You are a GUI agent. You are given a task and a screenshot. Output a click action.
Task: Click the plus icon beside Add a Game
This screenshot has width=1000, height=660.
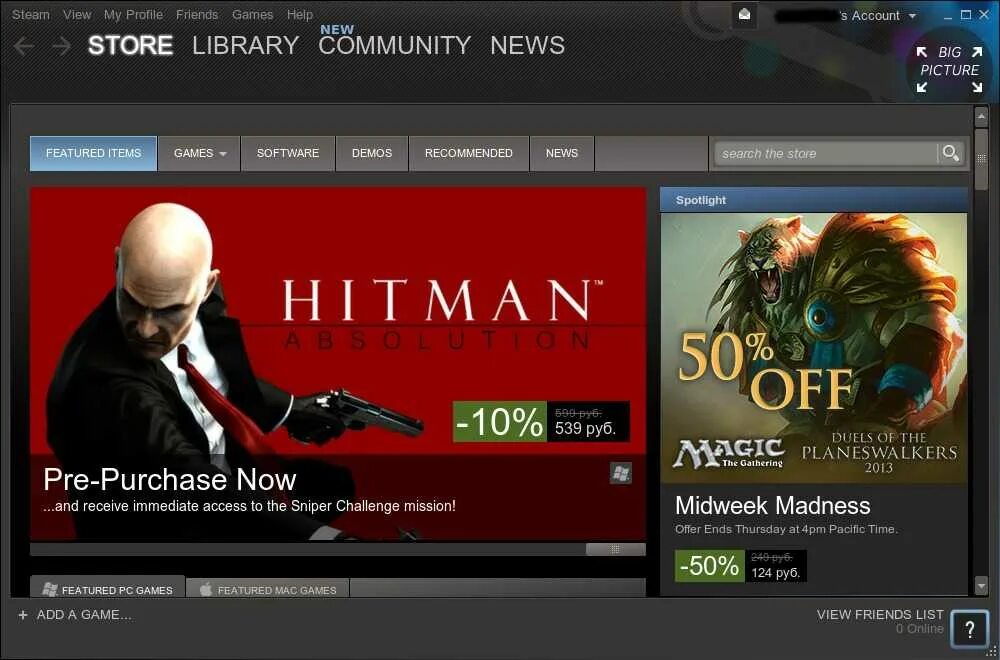(23, 615)
